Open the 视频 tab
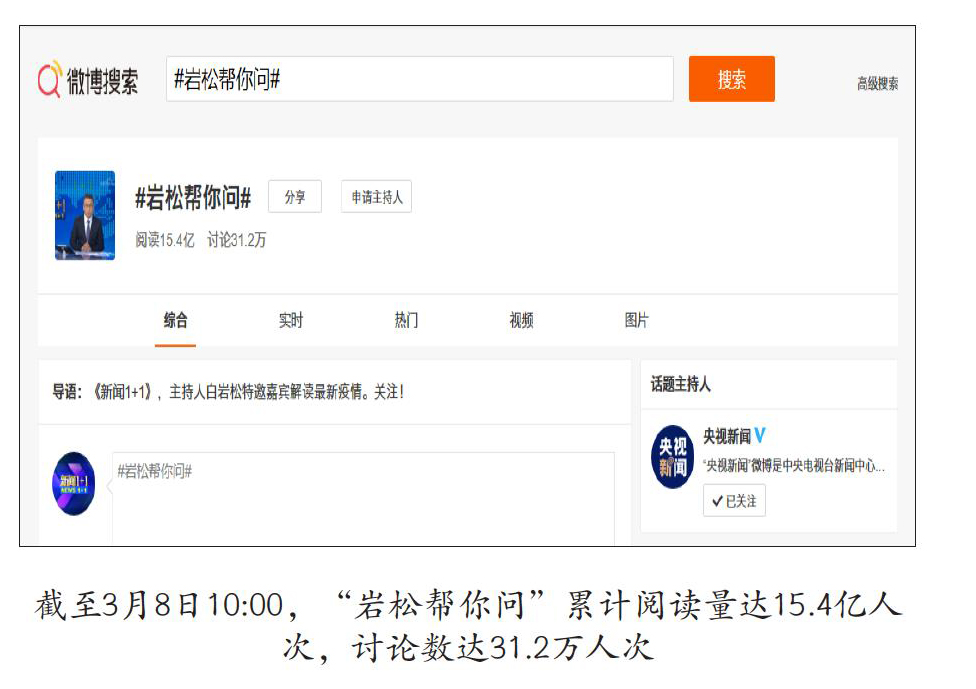The height and width of the screenshot is (689, 976). (521, 321)
